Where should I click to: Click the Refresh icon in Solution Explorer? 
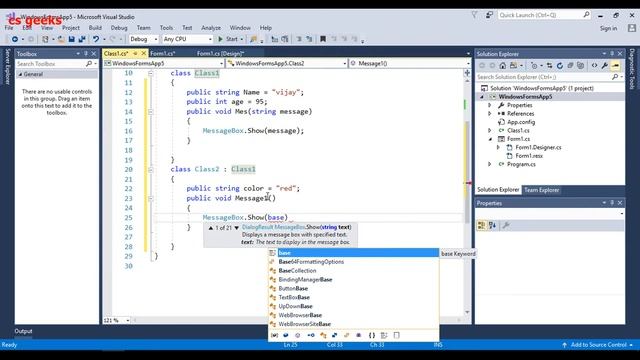560,66
